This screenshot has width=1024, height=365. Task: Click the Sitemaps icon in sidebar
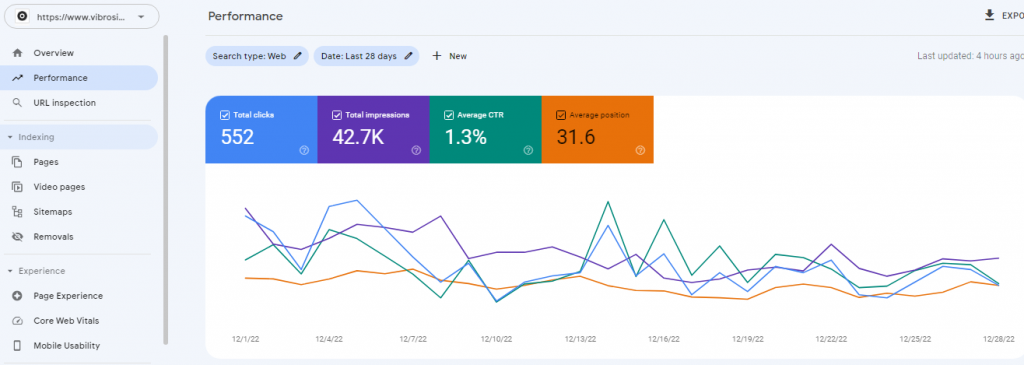pyautogui.click(x=18, y=212)
